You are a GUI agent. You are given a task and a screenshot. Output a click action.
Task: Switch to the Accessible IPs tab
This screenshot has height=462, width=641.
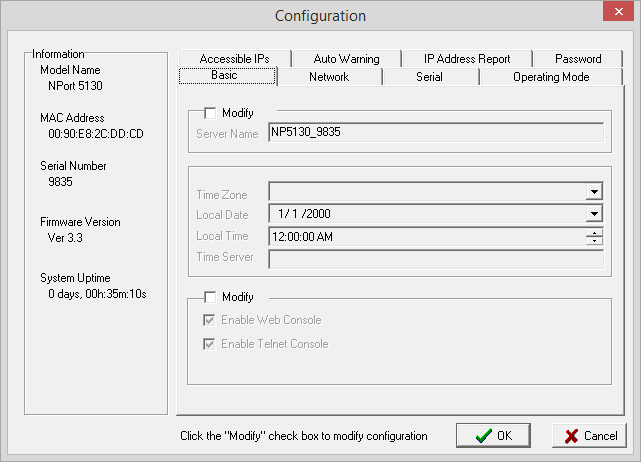pos(235,59)
